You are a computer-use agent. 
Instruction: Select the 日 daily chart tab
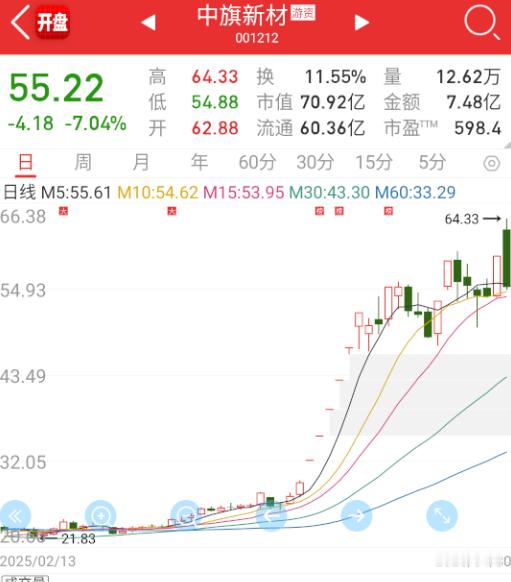click(26, 163)
